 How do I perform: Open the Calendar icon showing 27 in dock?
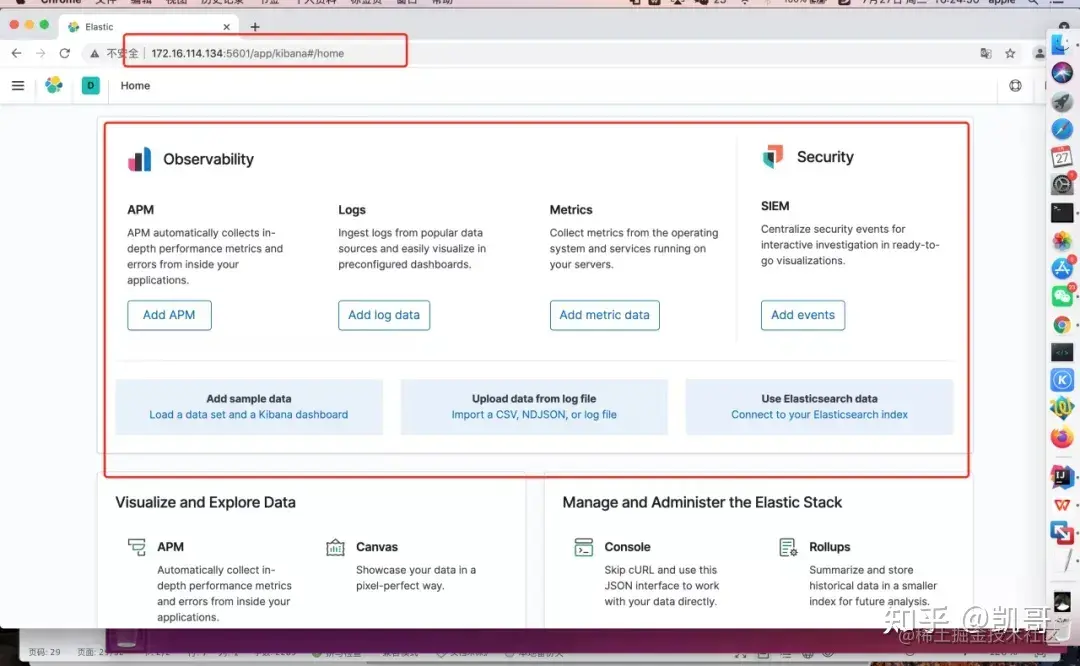pos(1062,156)
